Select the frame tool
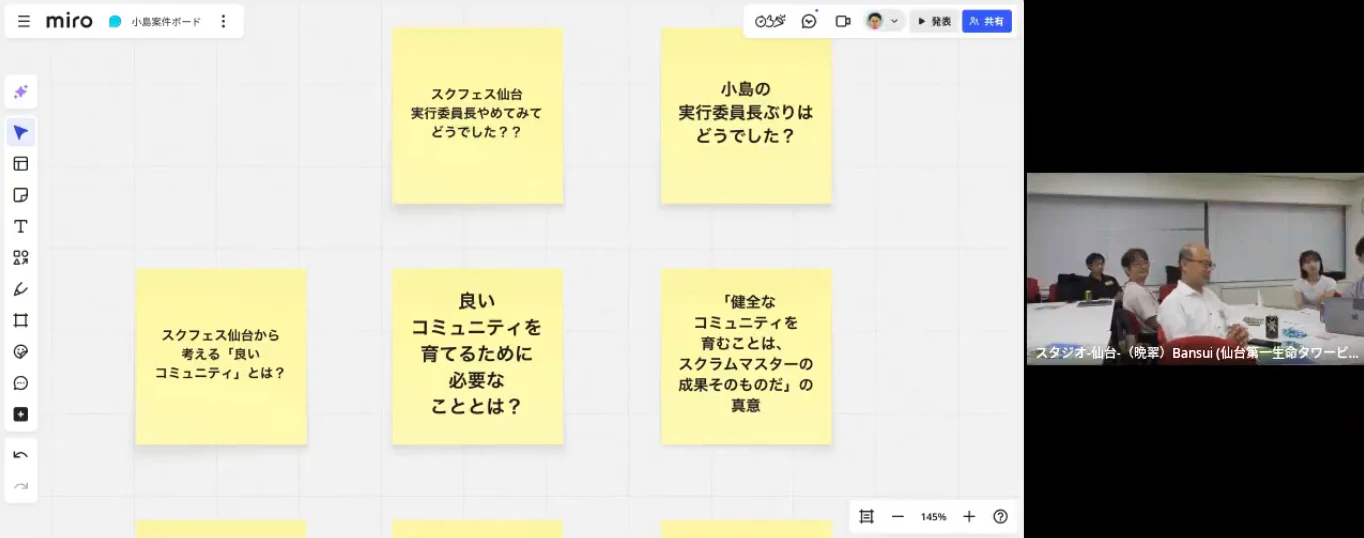1364x538 pixels. (x=20, y=320)
